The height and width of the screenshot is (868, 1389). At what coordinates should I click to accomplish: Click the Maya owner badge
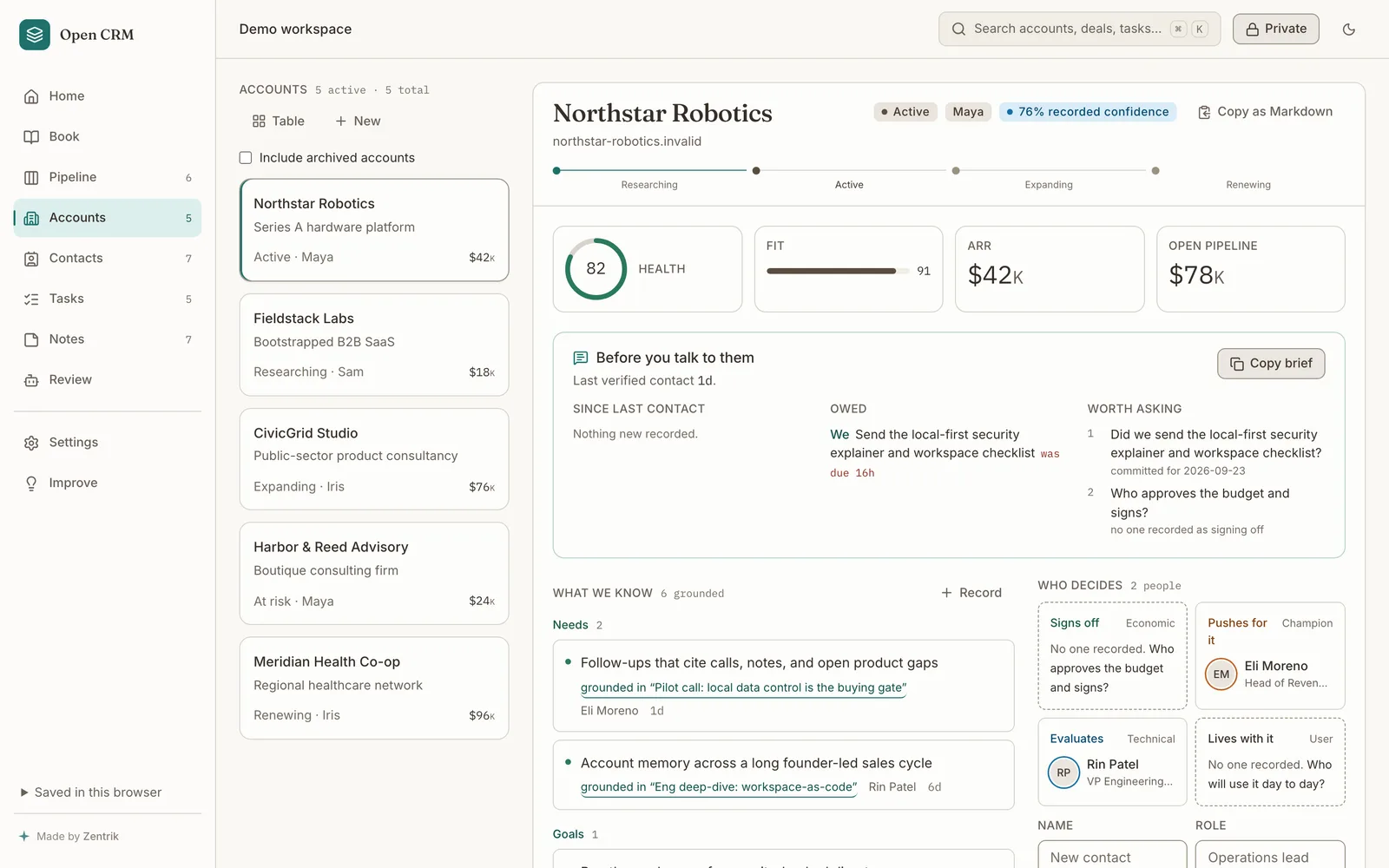point(968,112)
